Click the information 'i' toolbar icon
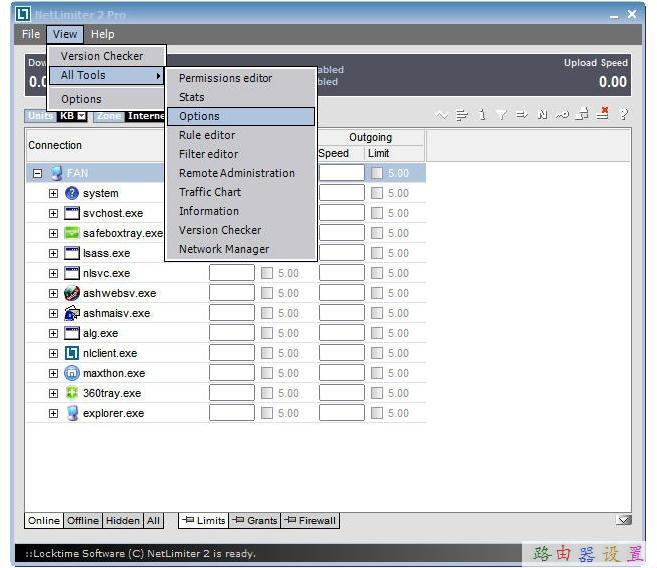Screen dimensions: 657x568 click(481, 115)
